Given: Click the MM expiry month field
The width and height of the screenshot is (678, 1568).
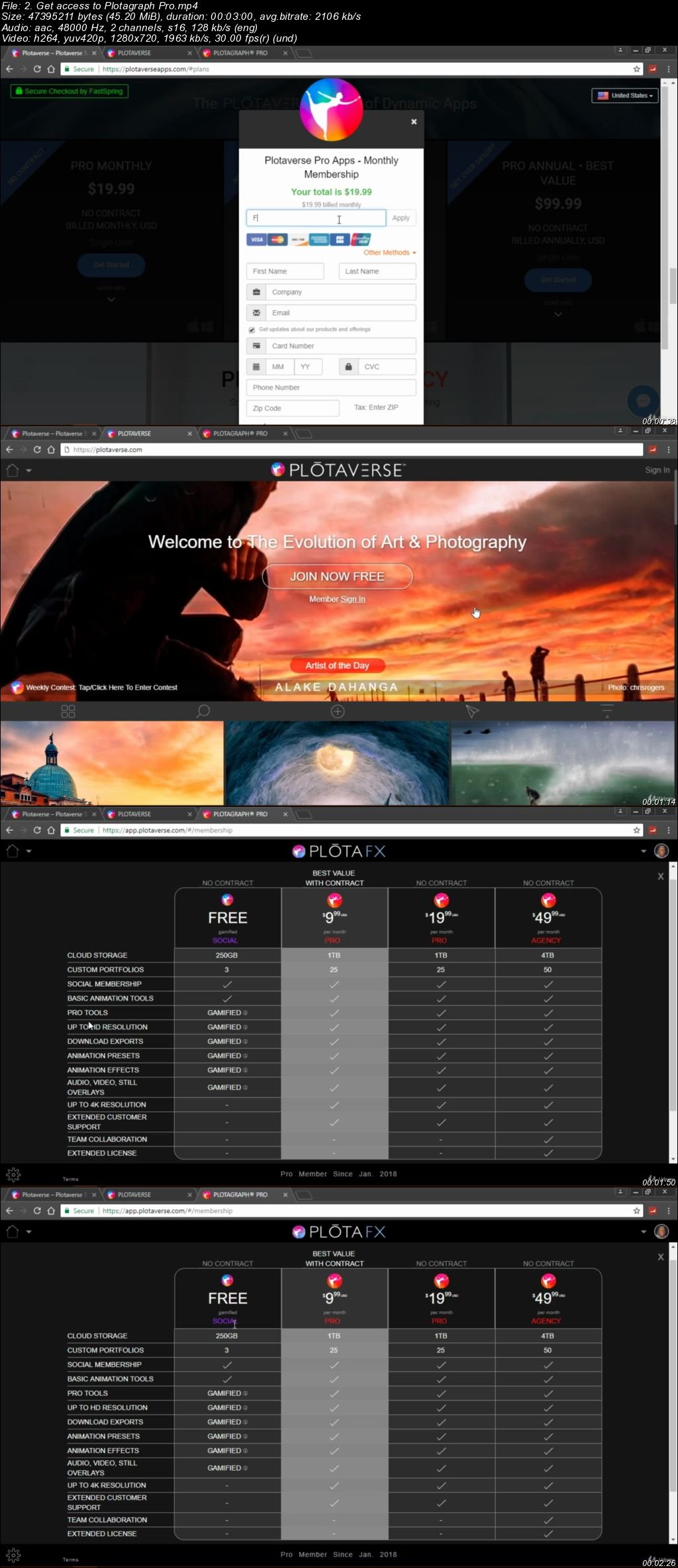Looking at the screenshot, I should click(279, 367).
